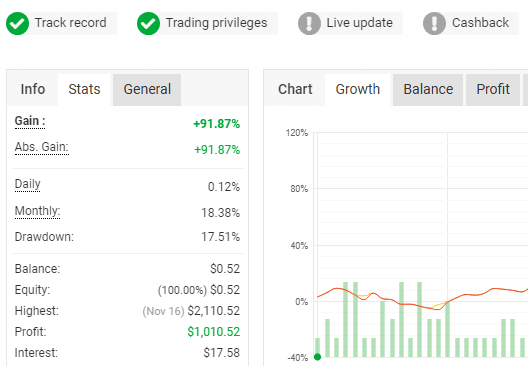Click the green Trading privileges checkmark icon
The image size is (528, 366).
pos(148,23)
